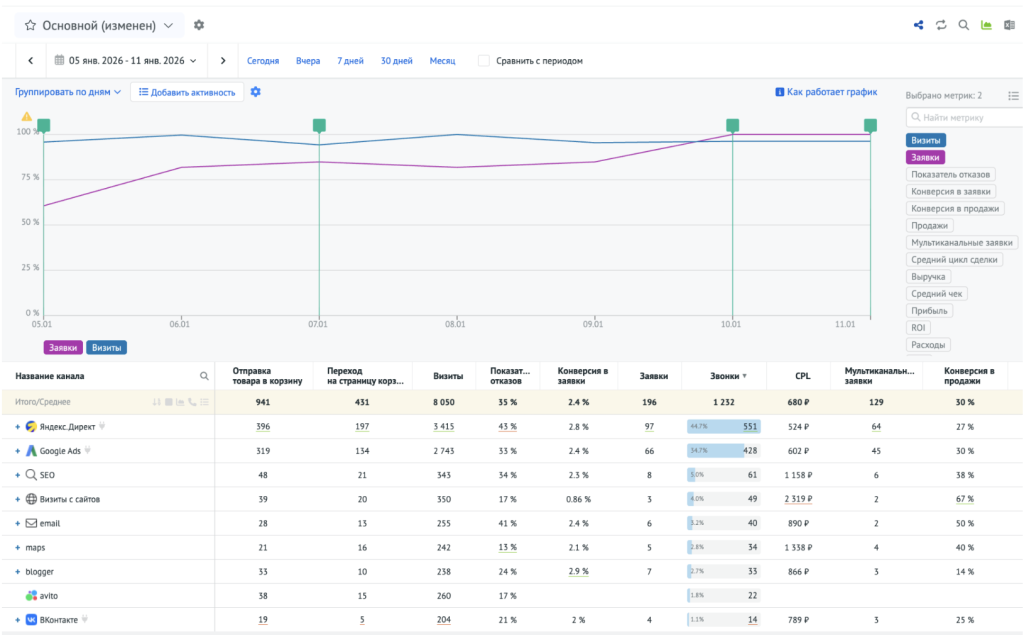Screen dimensions: 1024x635
Task: Open Группировать по дням dropdown
Action: (68, 92)
